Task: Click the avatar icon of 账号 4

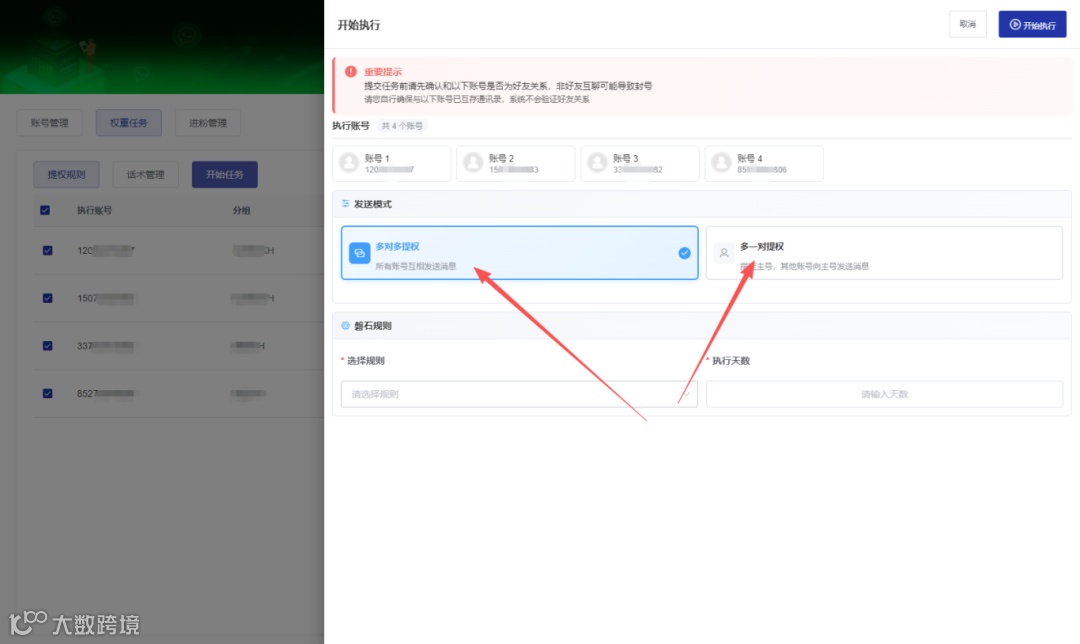Action: tap(721, 163)
